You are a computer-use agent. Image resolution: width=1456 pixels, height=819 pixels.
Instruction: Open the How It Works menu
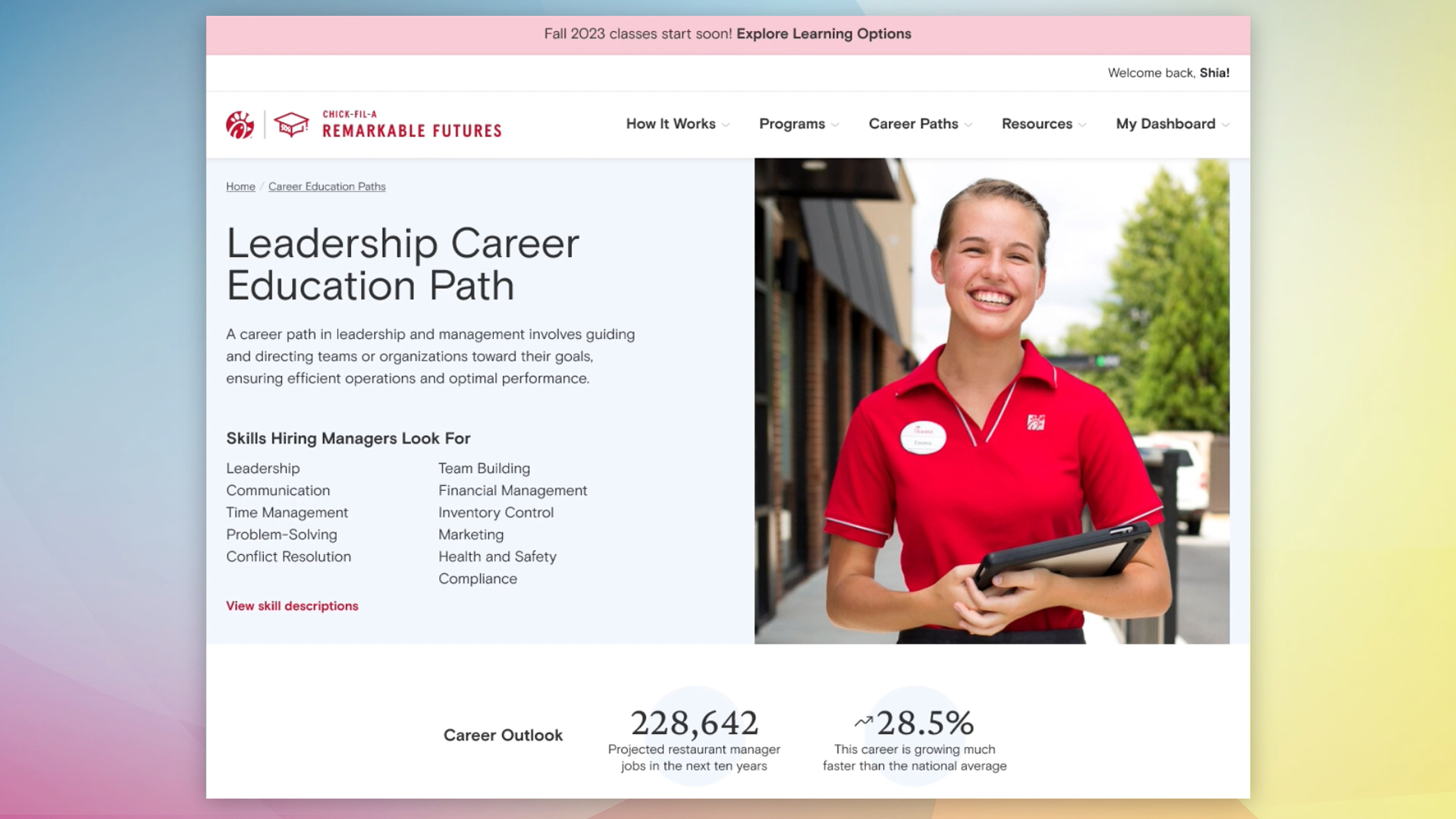(670, 124)
